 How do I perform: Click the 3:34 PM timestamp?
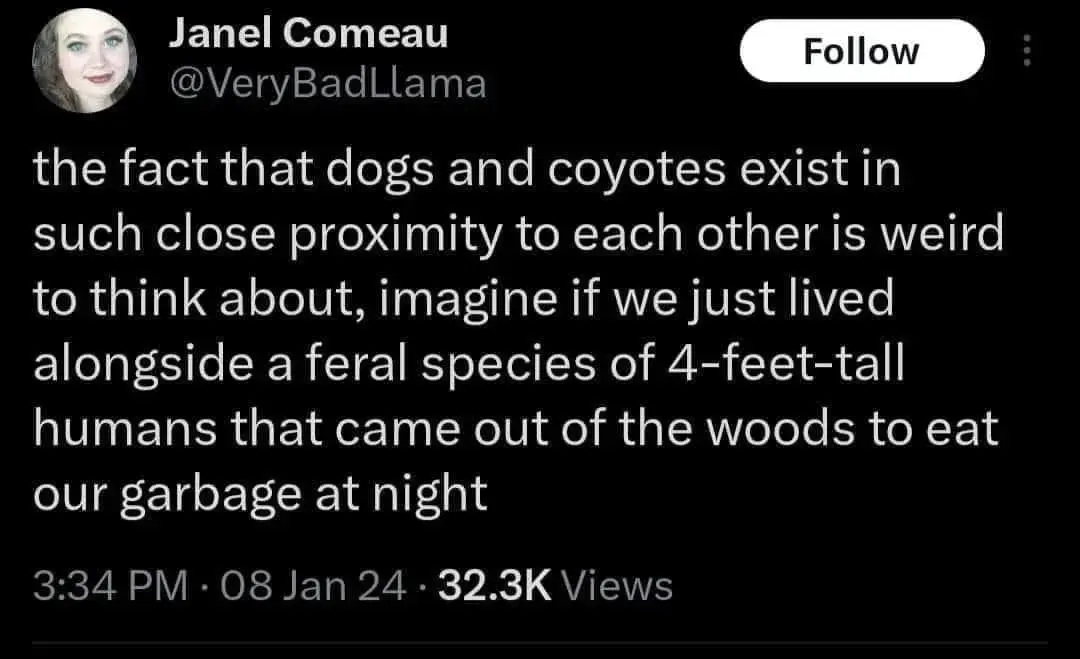click(x=110, y=585)
